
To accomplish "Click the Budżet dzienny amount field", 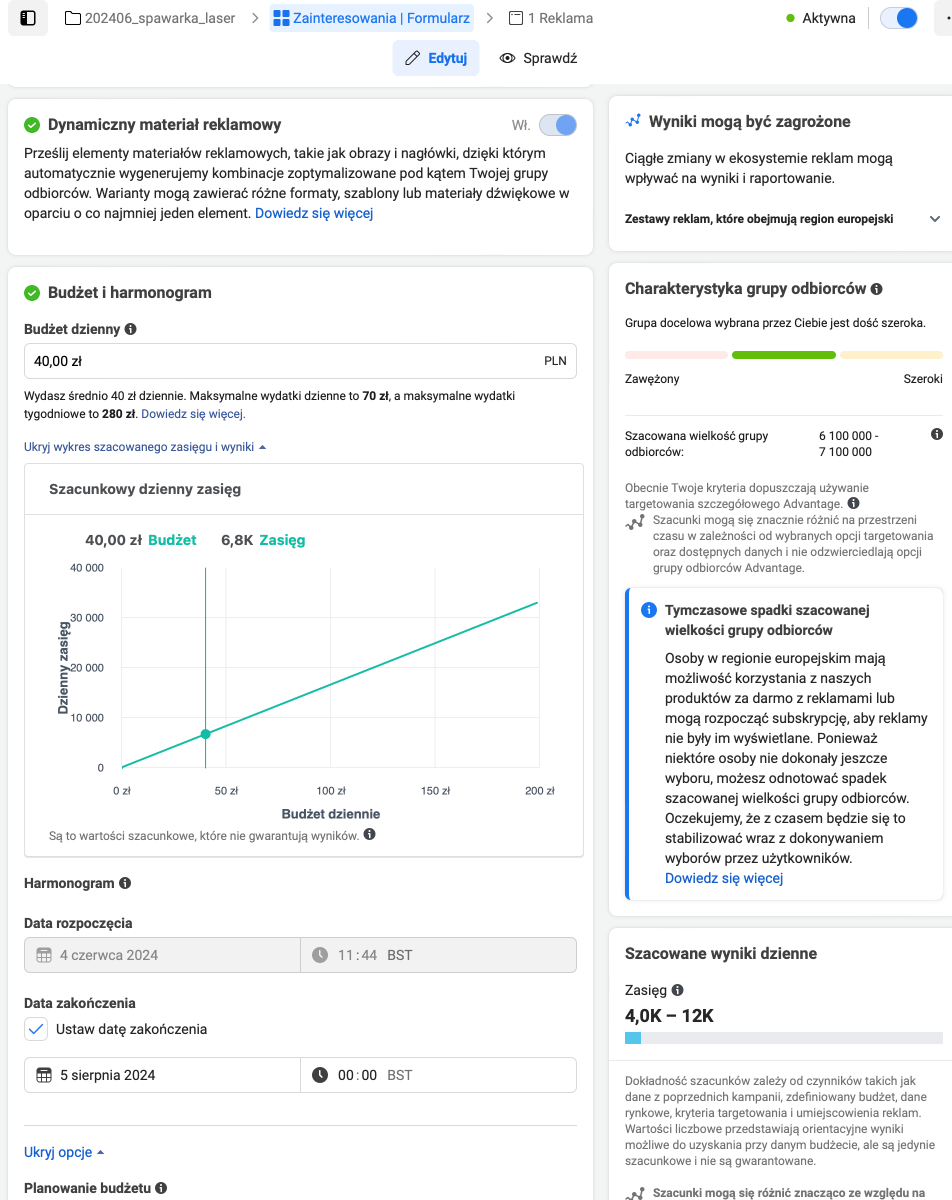I will (x=285, y=361).
